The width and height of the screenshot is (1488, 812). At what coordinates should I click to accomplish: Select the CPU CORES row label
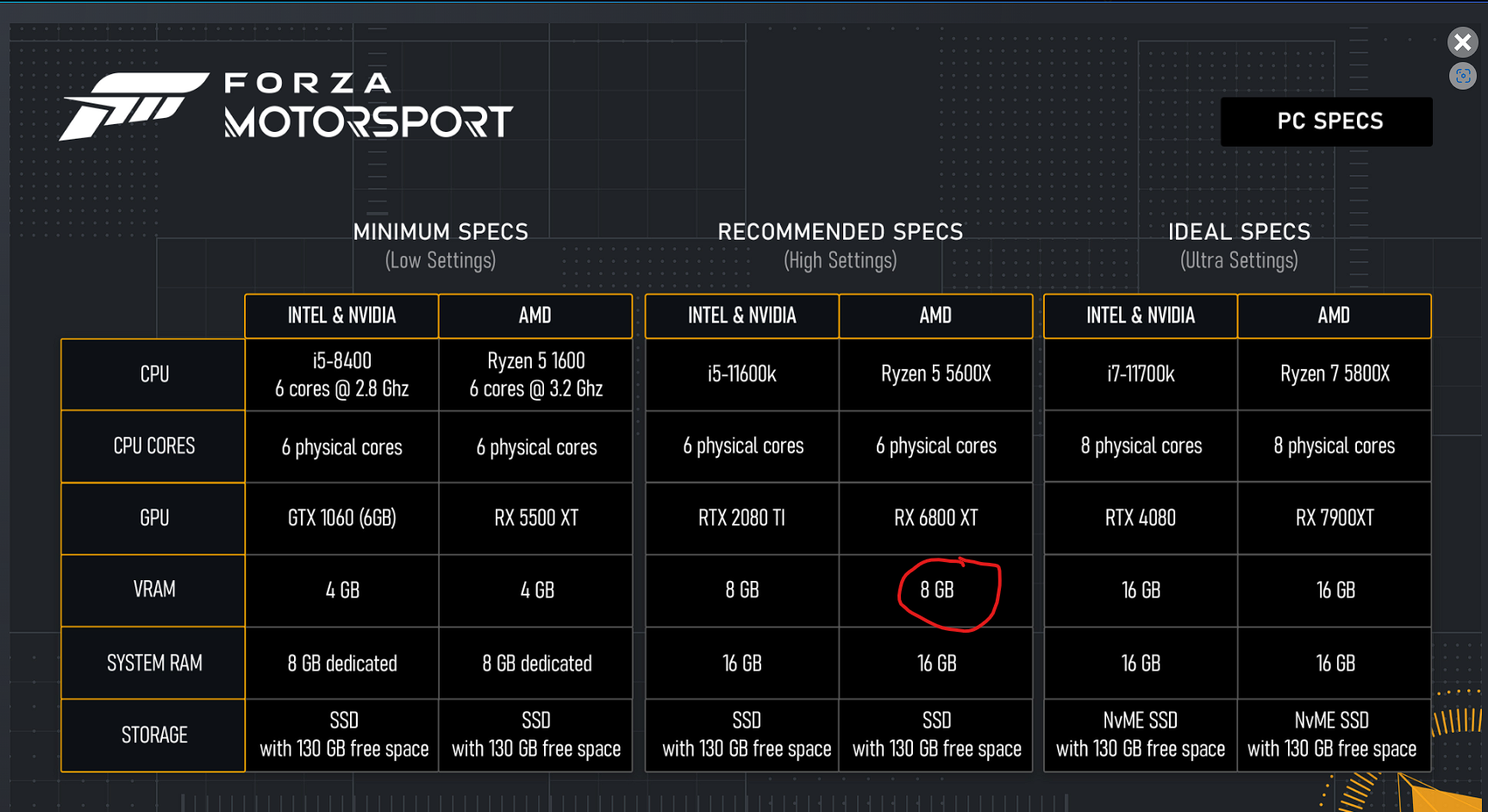153,447
